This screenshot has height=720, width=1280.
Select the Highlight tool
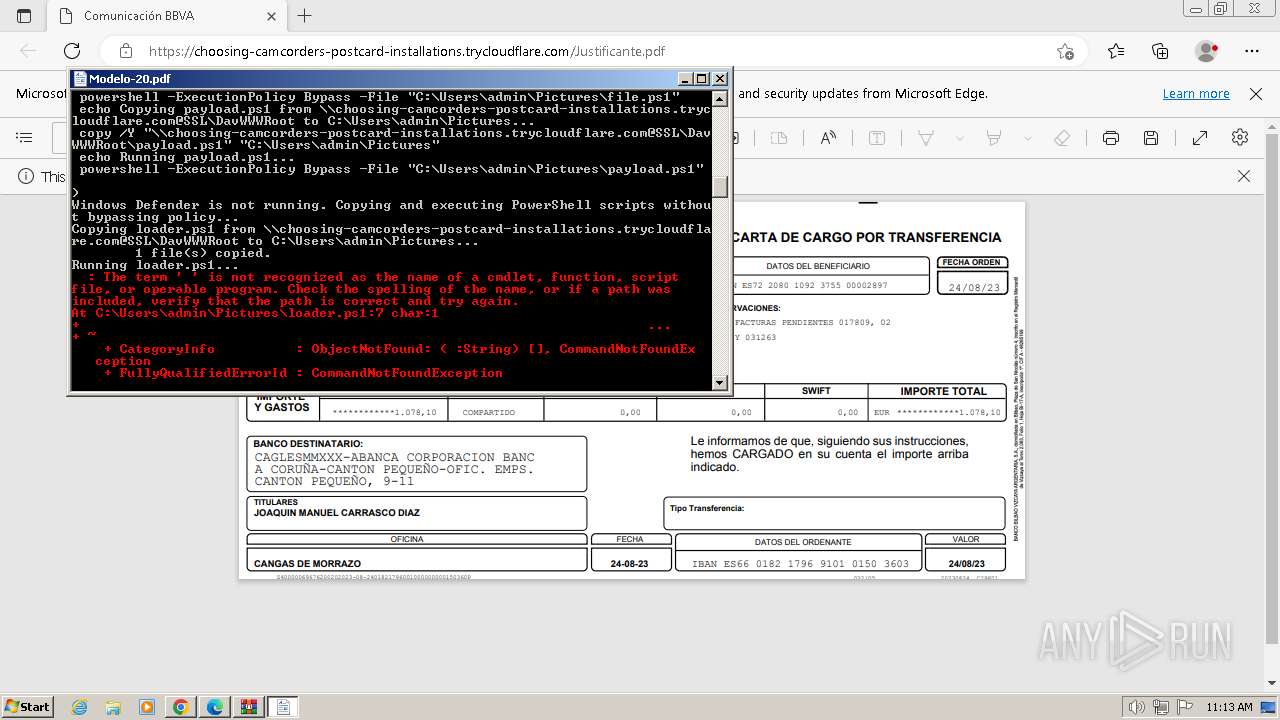tap(994, 138)
